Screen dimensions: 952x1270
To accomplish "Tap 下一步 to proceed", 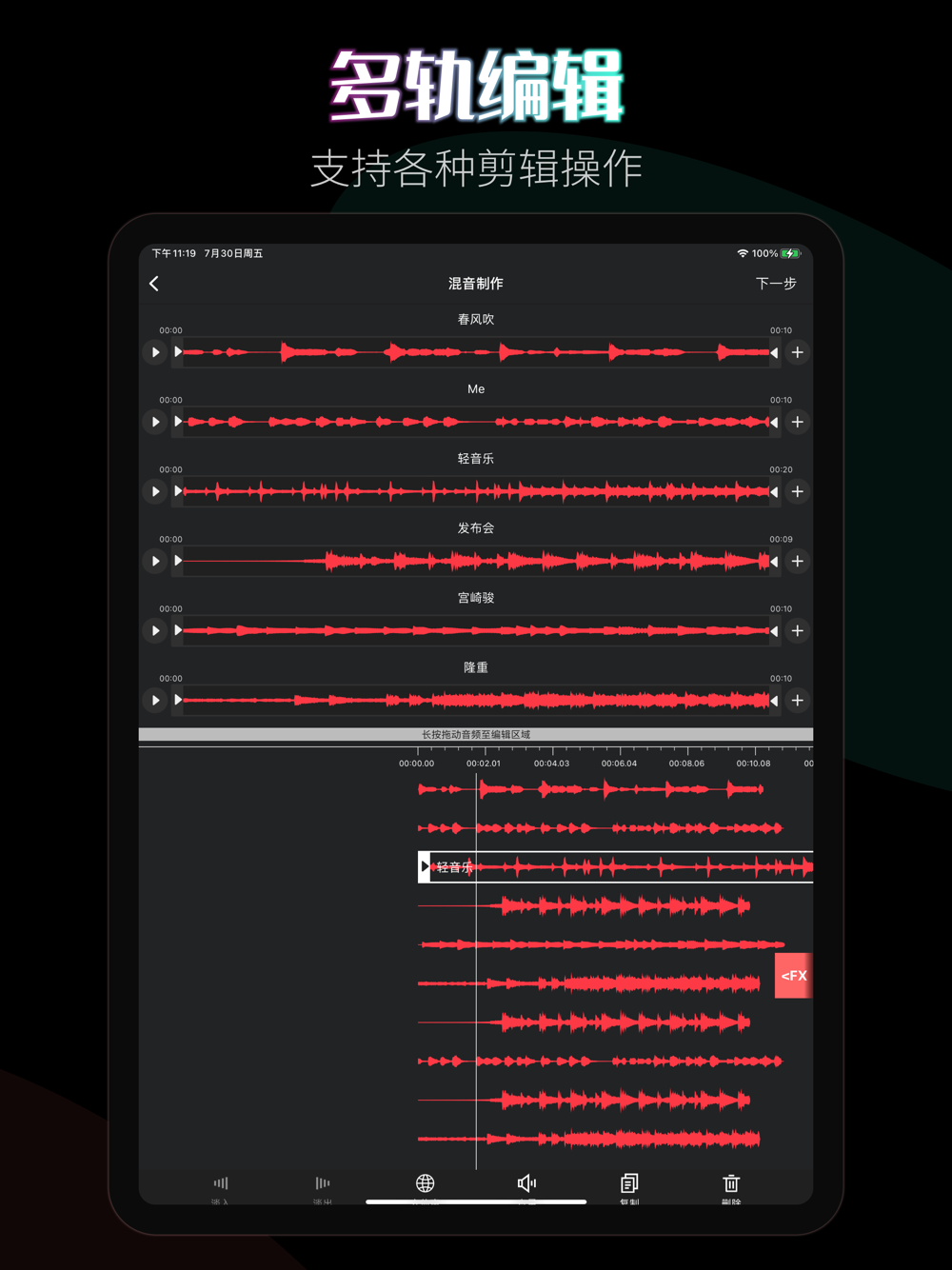I will [x=776, y=284].
